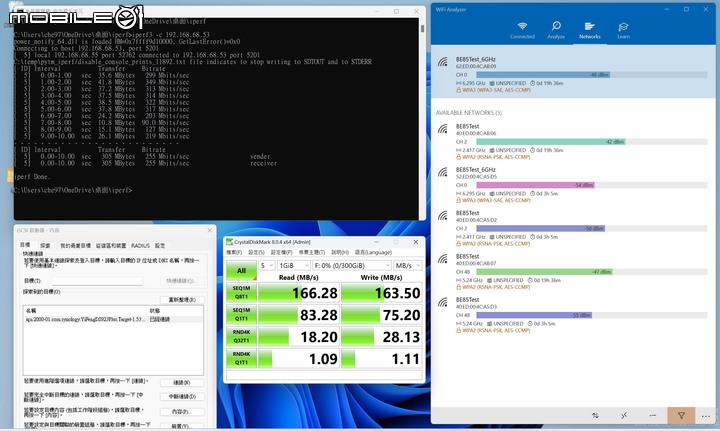Click the 18.20 RND4K read result
This screenshot has height=431, width=720.
tap(299, 337)
